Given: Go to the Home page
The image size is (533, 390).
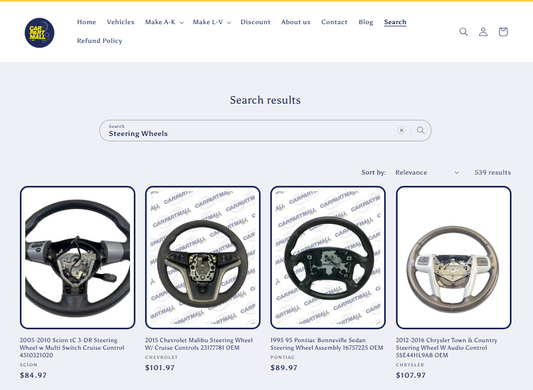Looking at the screenshot, I should point(86,22).
